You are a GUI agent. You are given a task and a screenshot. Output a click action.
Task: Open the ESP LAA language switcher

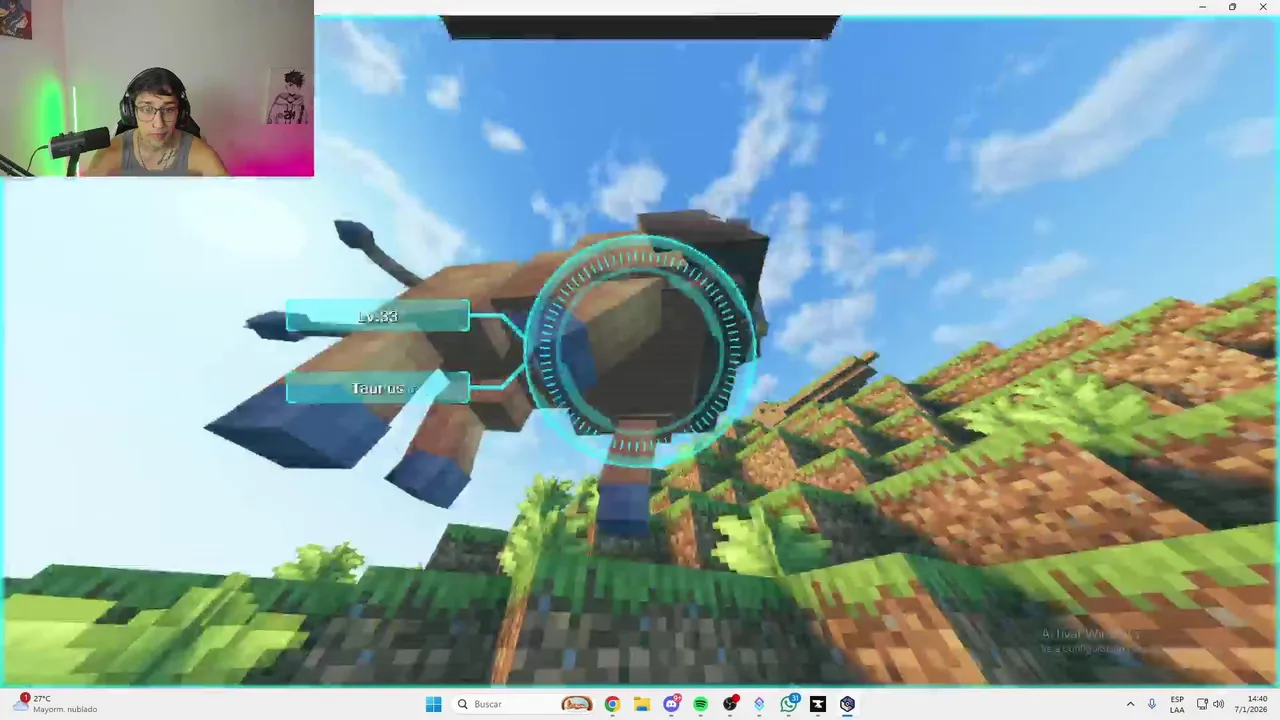(1177, 704)
